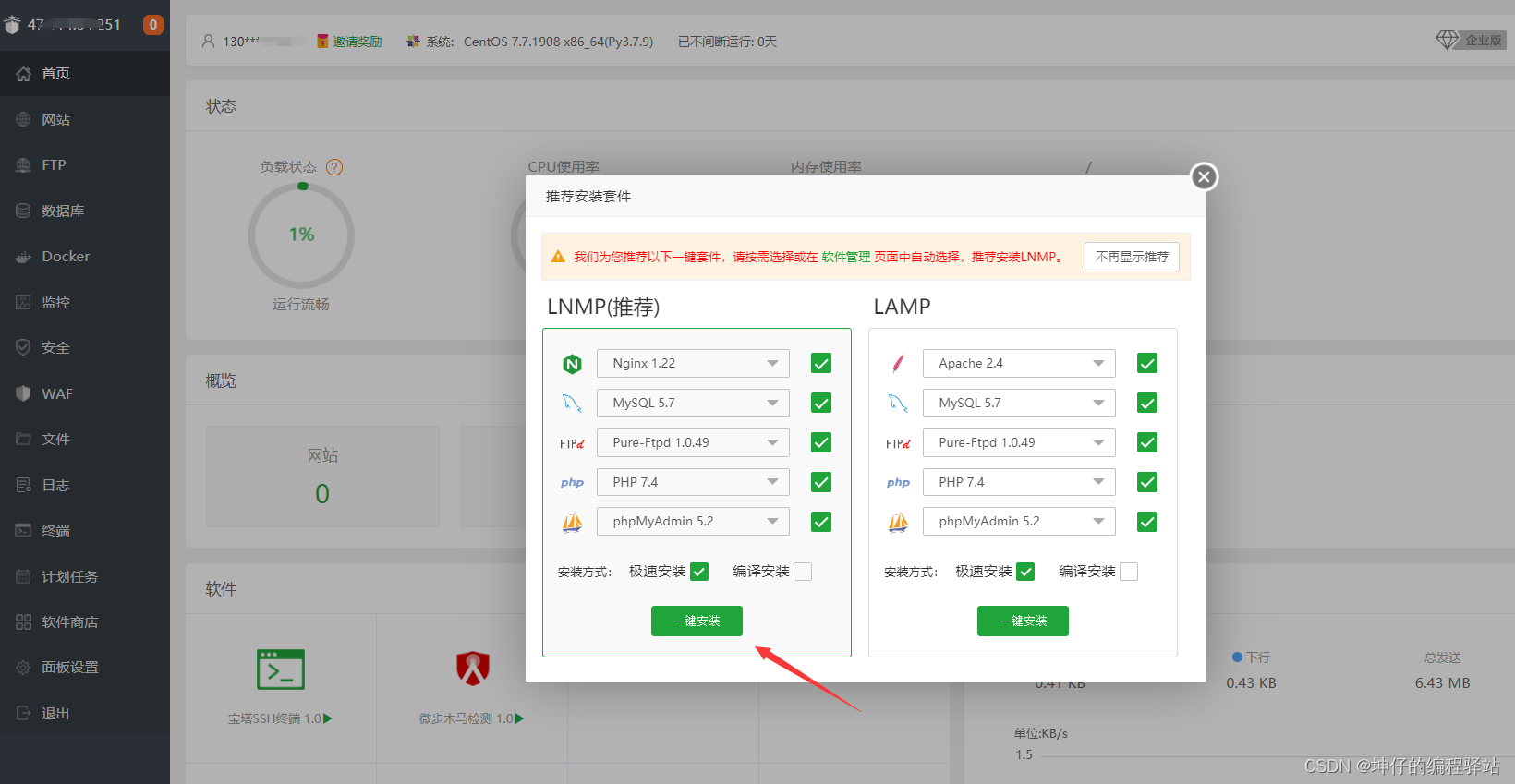
Task: Click the 企业版 label
Action: [x=1483, y=40]
